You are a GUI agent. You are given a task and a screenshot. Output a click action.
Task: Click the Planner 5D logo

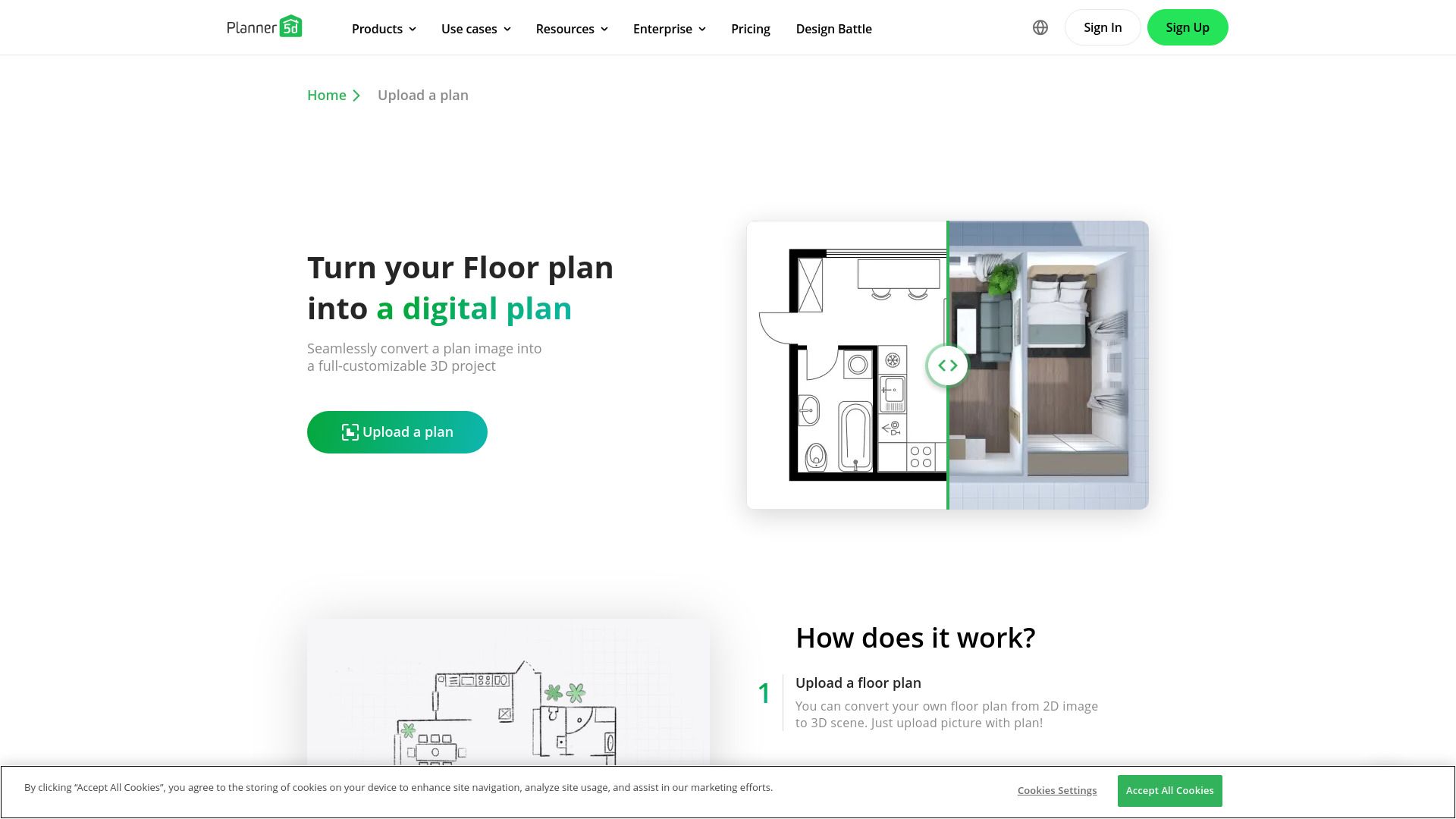click(x=264, y=26)
